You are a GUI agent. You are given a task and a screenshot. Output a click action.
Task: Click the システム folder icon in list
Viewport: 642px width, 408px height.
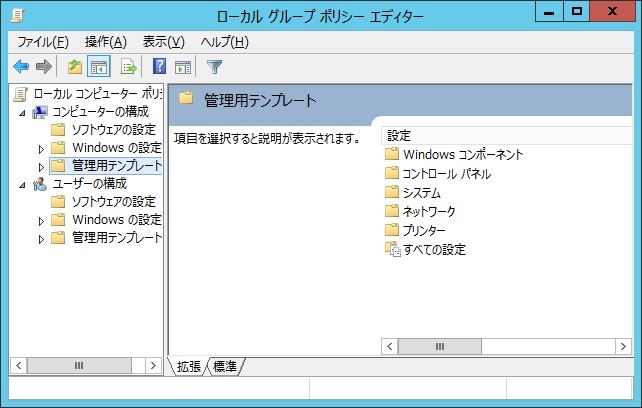392,192
